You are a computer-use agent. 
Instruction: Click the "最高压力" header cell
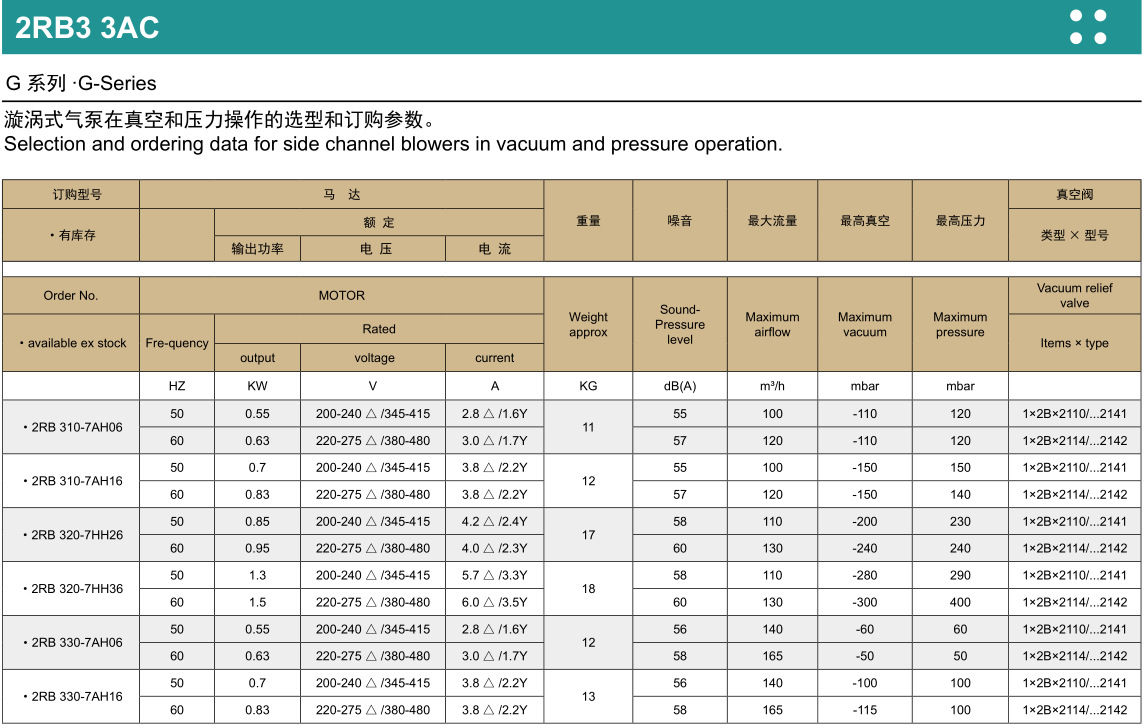960,220
